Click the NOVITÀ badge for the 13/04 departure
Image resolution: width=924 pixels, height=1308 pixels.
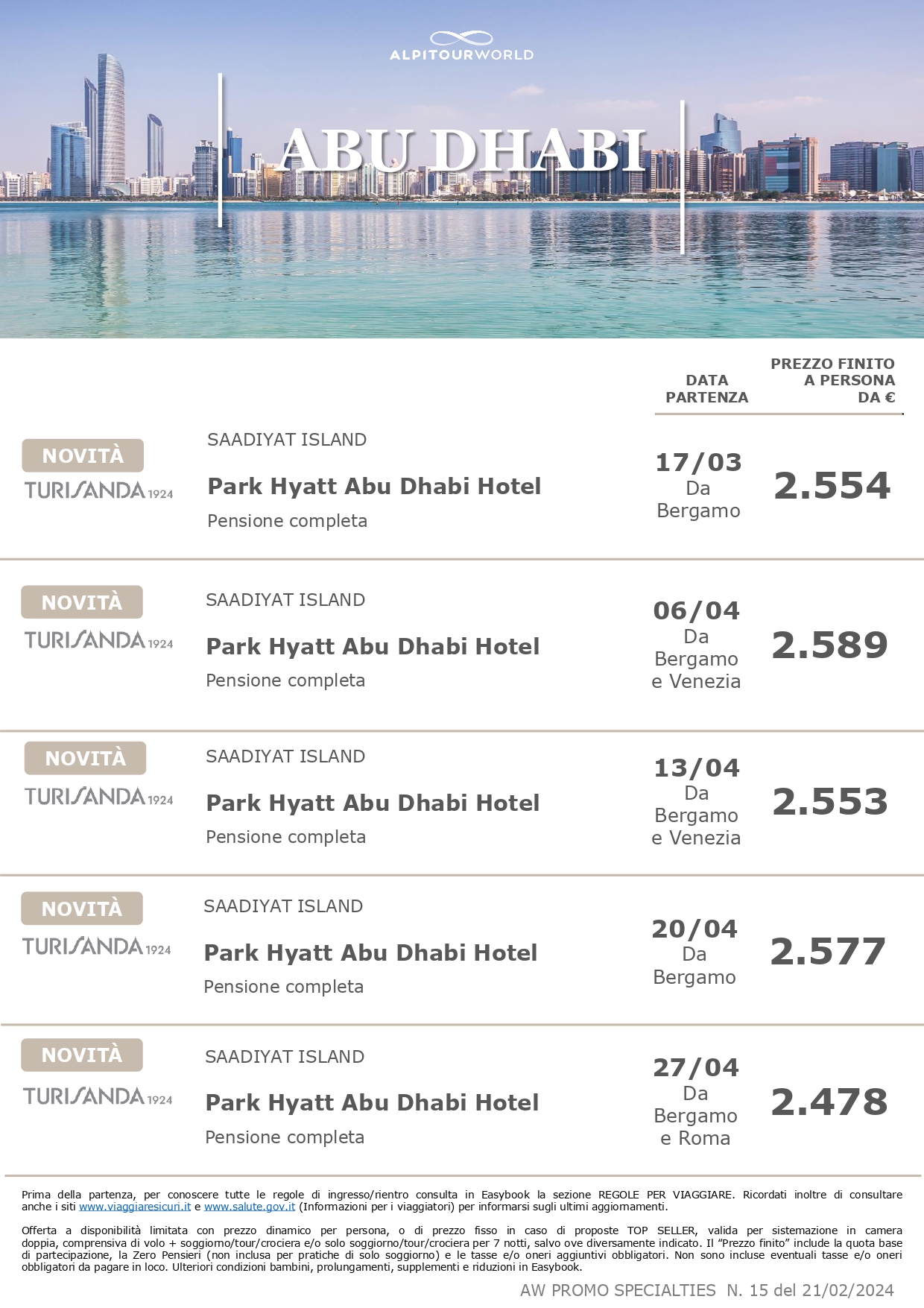85,758
